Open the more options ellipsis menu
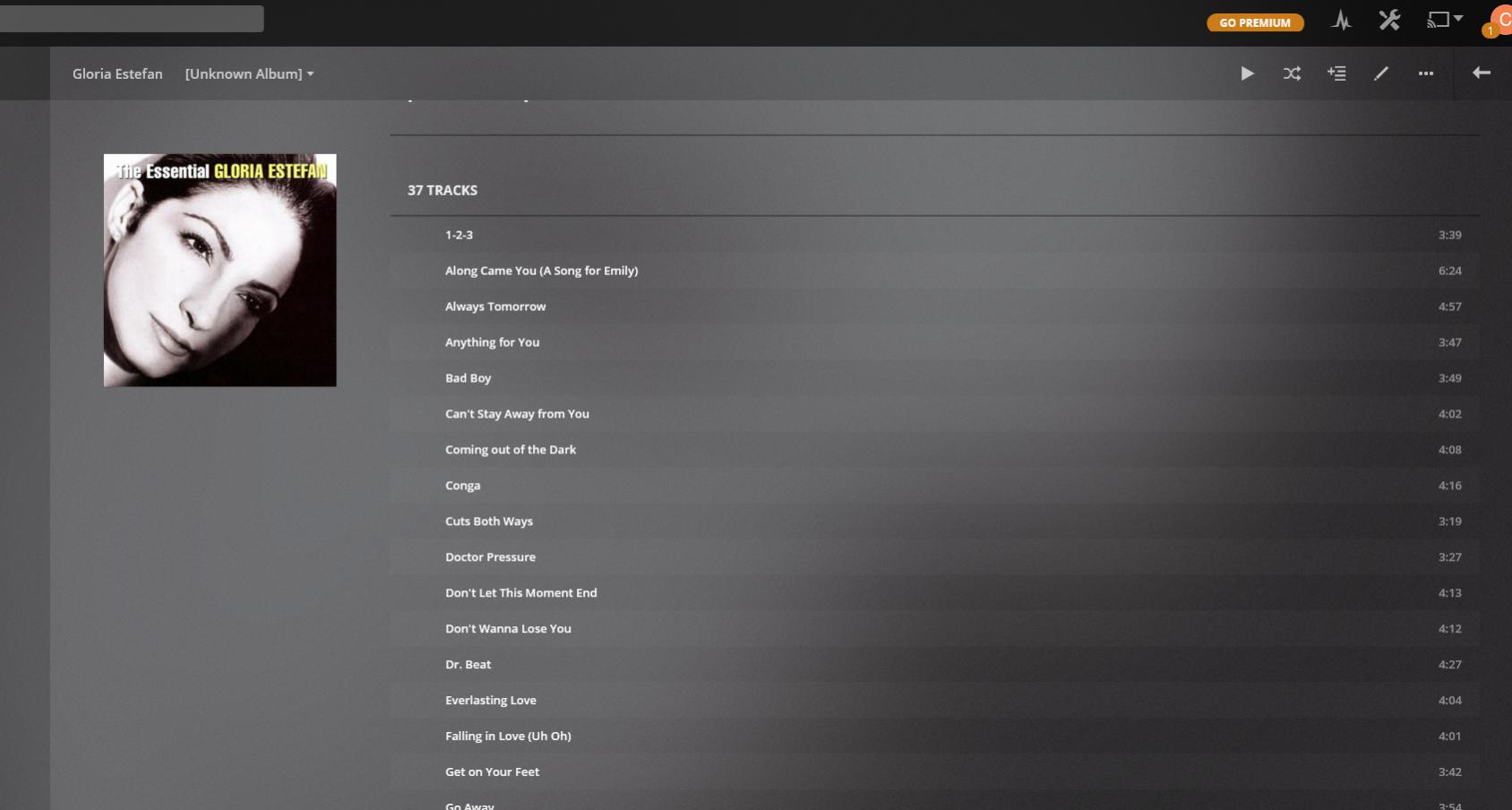 1426,73
